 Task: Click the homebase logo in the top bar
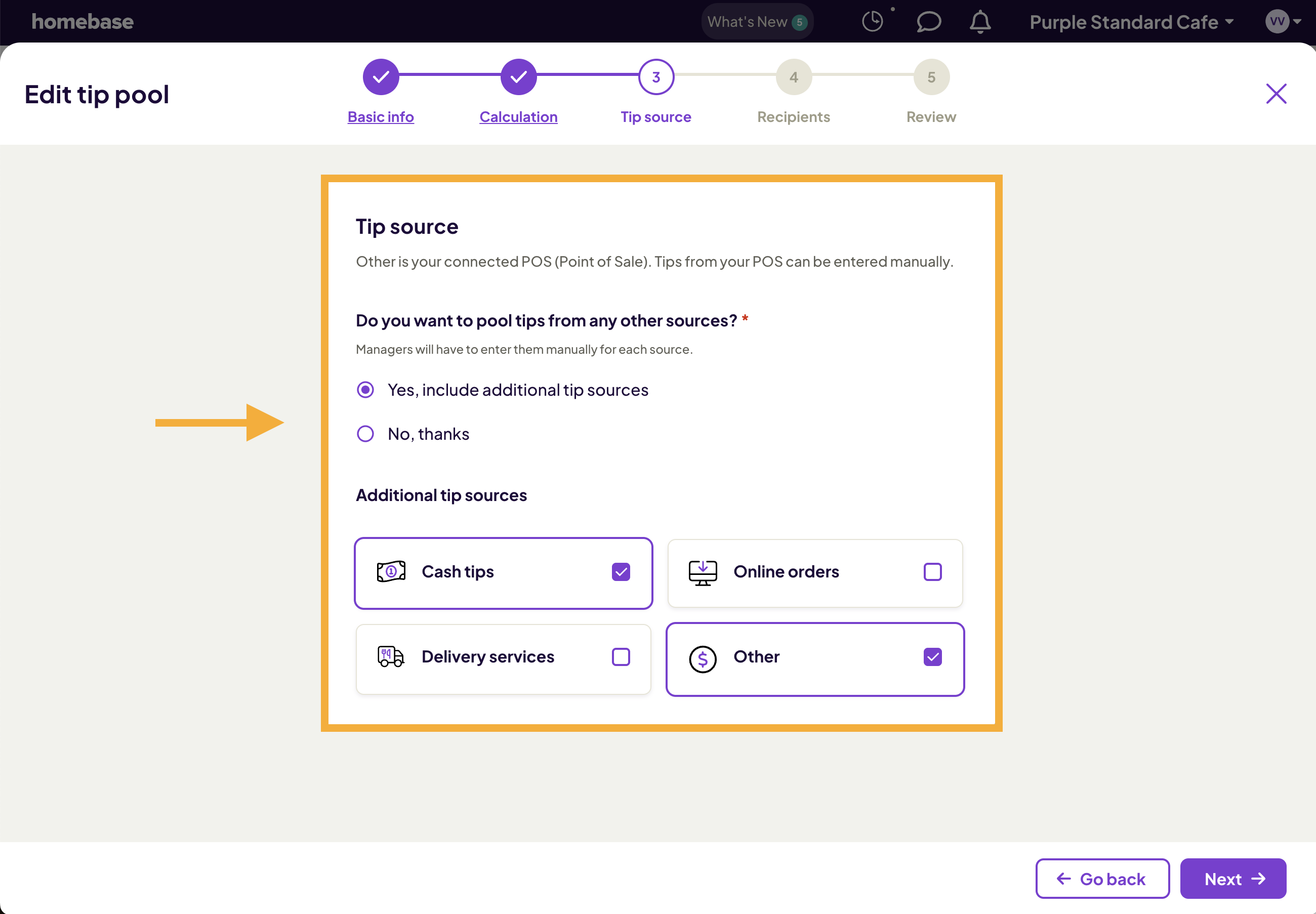(82, 22)
